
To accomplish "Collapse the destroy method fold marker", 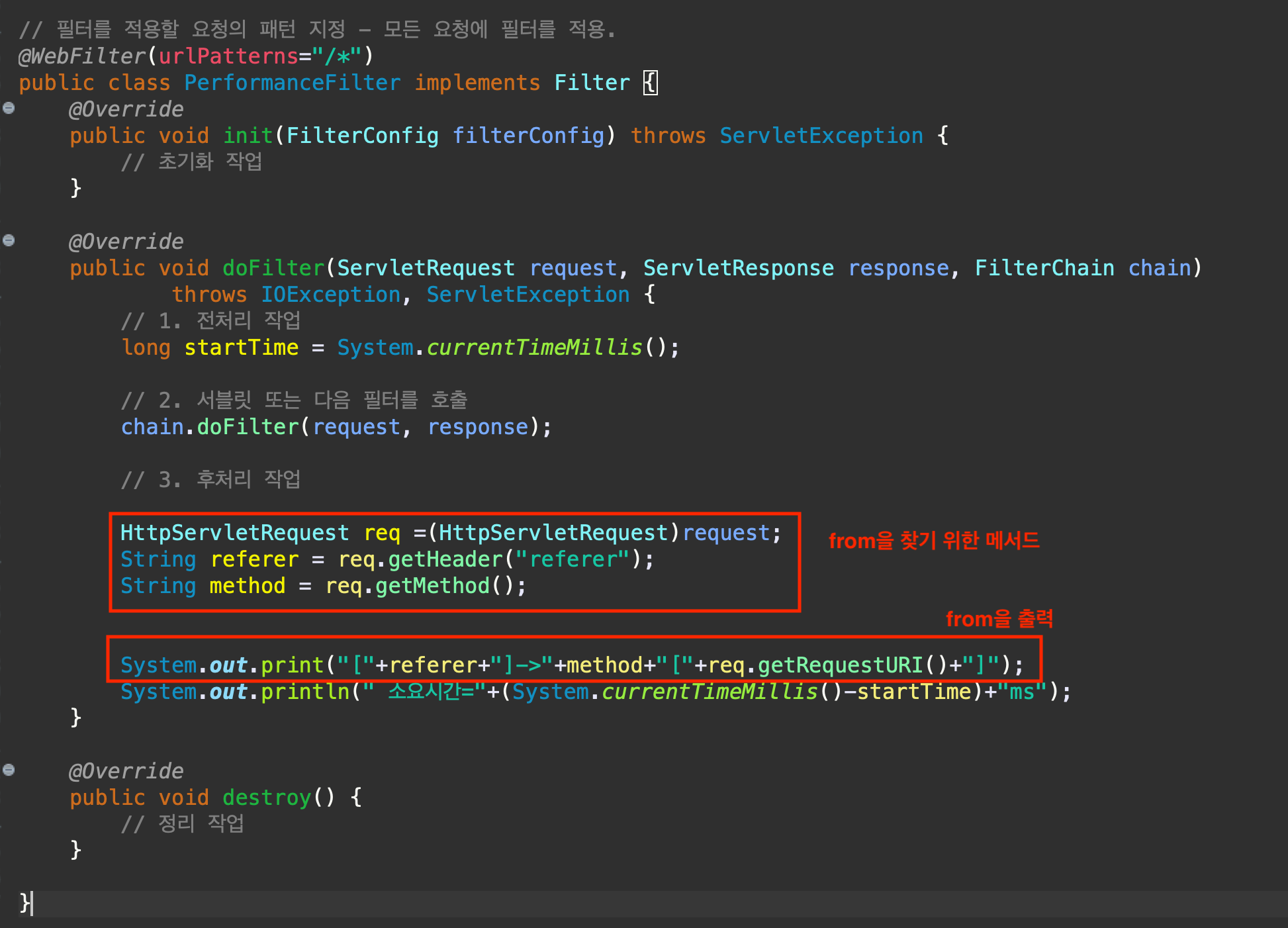I will 9,770.
